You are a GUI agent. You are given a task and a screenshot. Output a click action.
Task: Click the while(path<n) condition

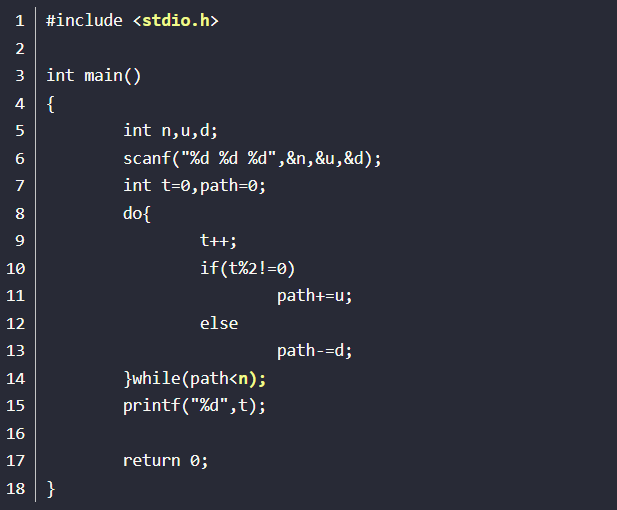click(200, 378)
